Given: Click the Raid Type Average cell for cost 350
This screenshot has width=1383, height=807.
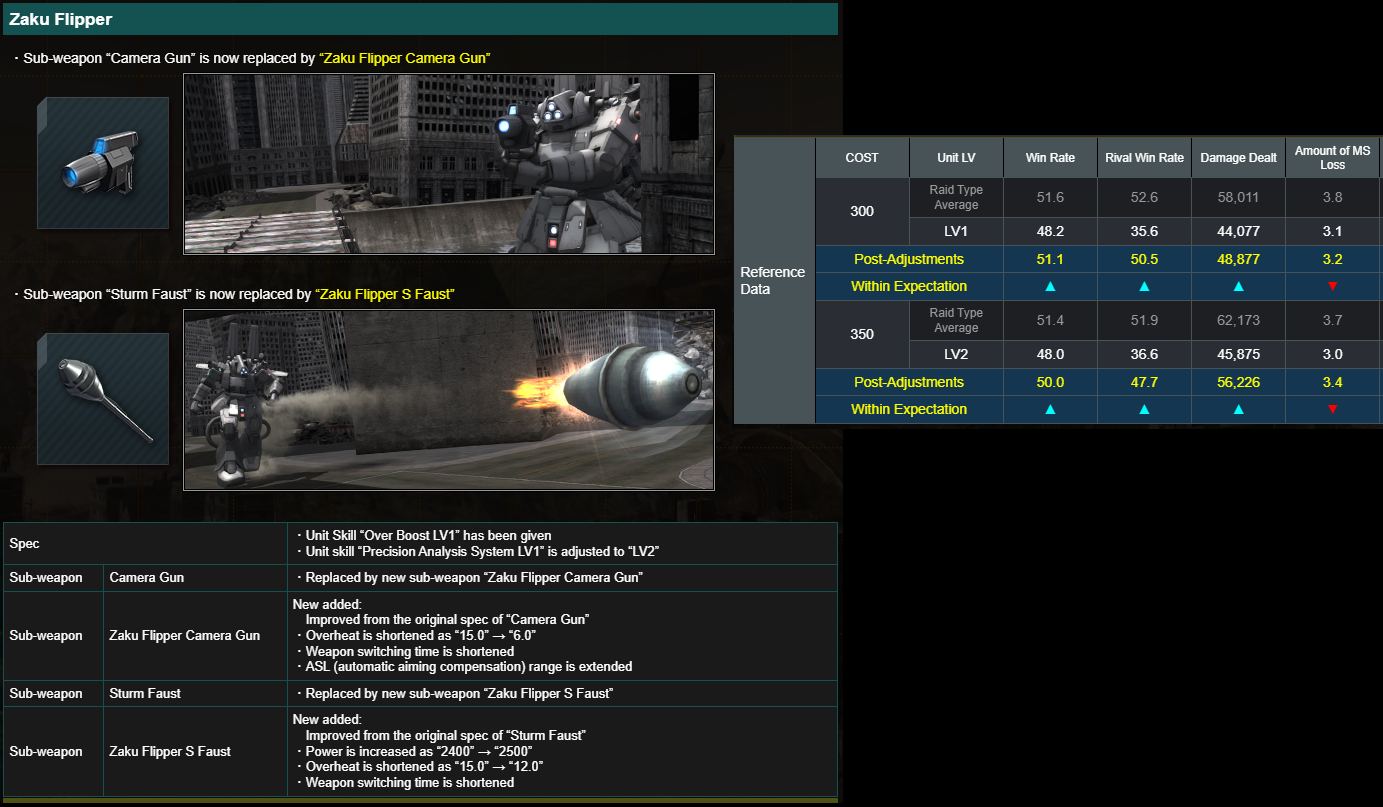Looking at the screenshot, I should pos(956,321).
